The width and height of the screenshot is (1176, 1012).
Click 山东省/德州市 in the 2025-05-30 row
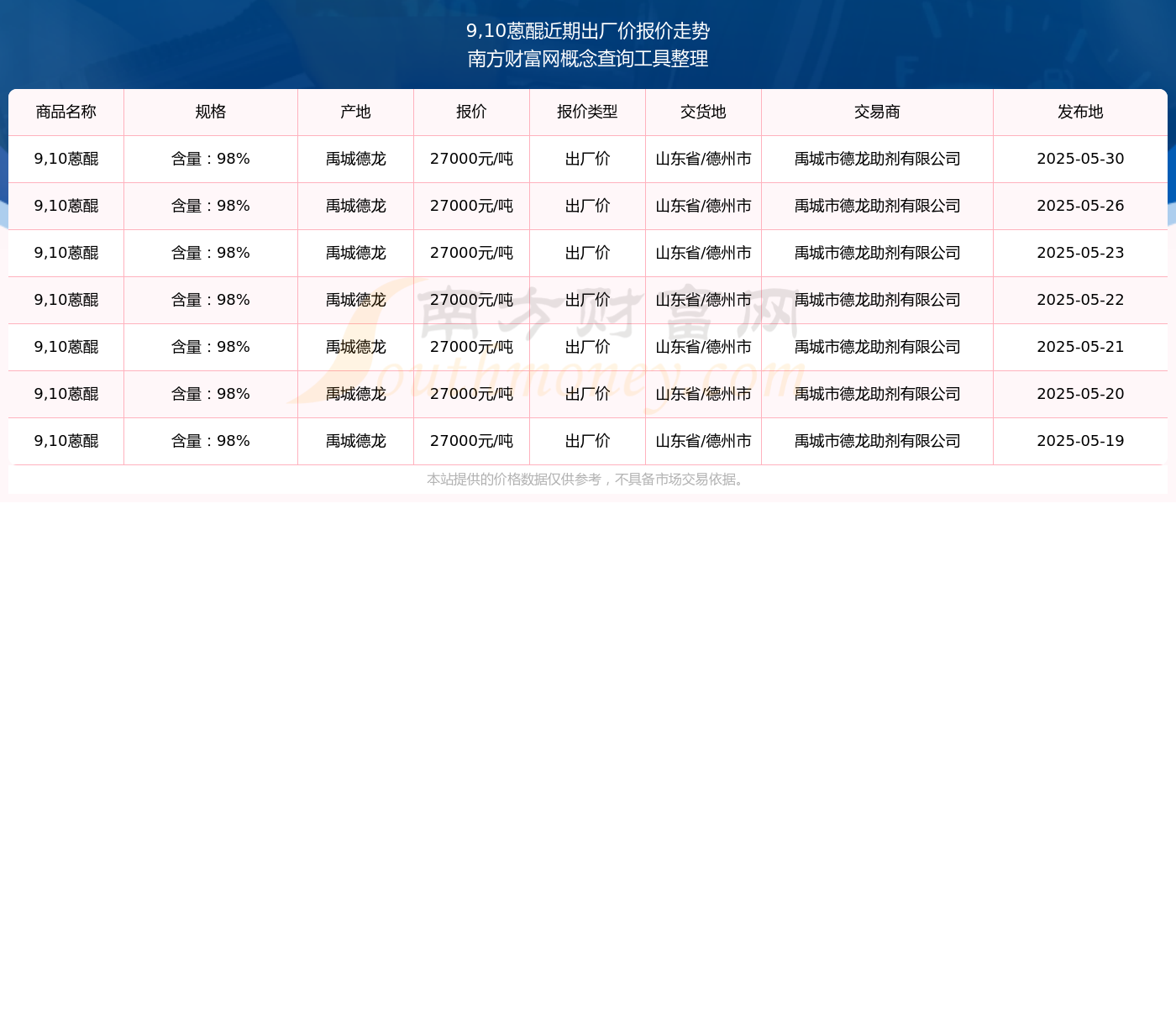(703, 159)
